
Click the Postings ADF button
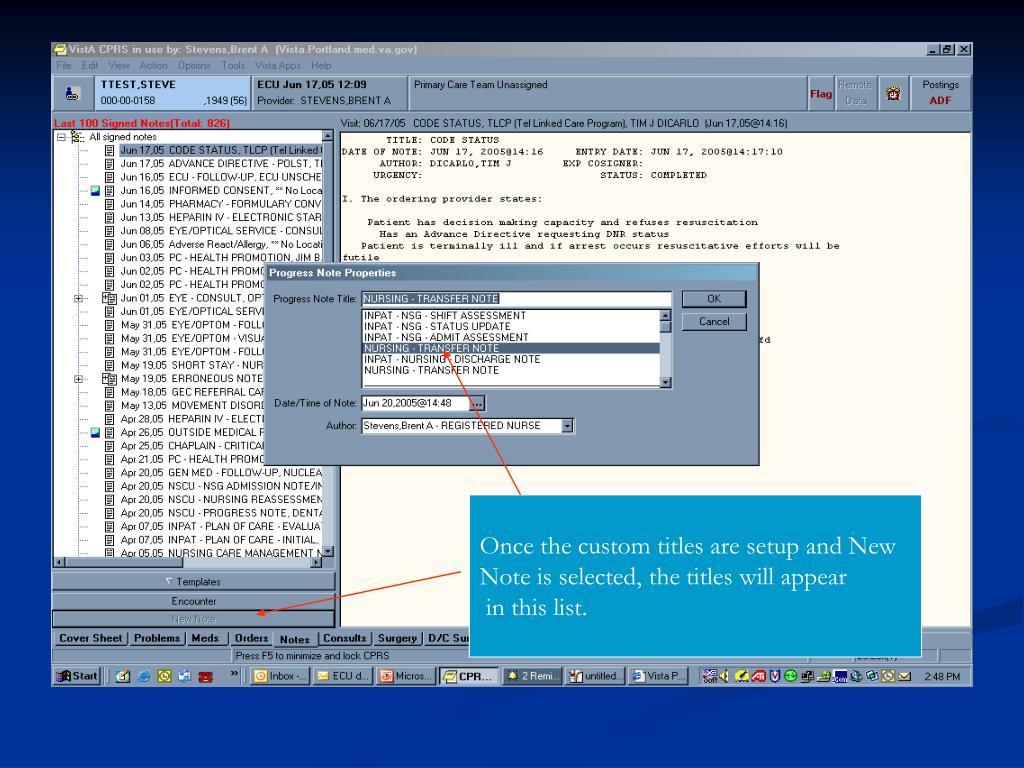(940, 93)
